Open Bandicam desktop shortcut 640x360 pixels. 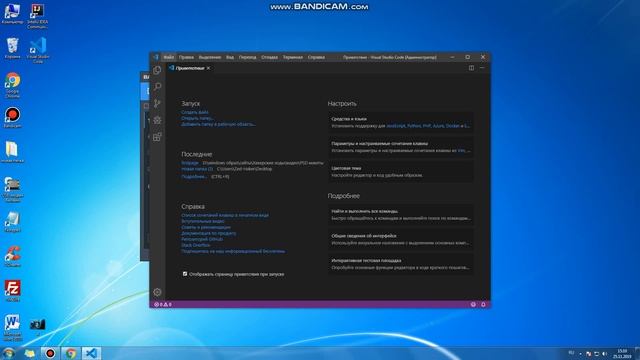(12, 118)
